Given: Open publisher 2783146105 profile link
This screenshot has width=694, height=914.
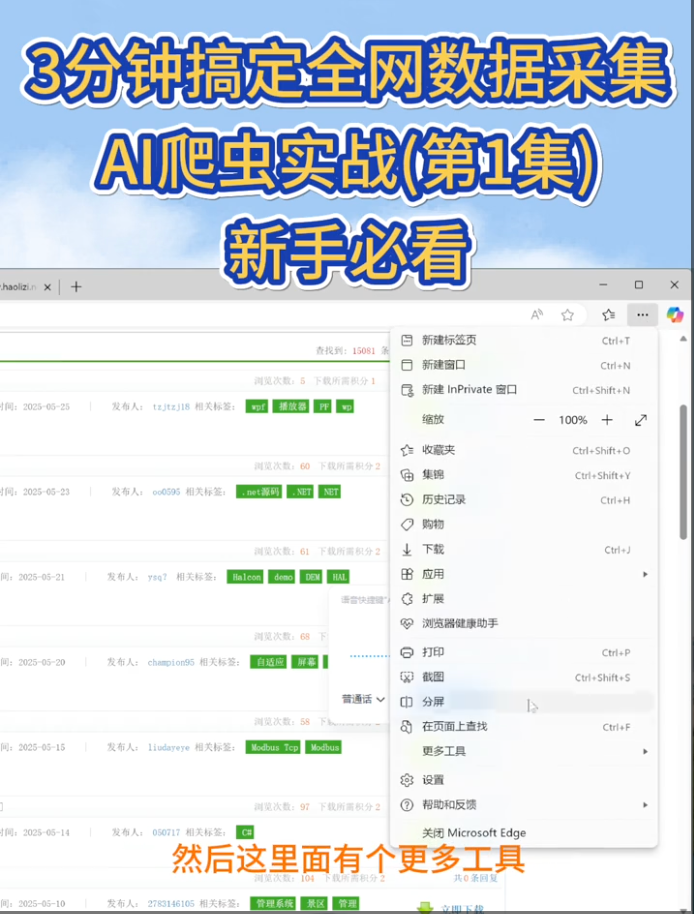Looking at the screenshot, I should (x=171, y=904).
